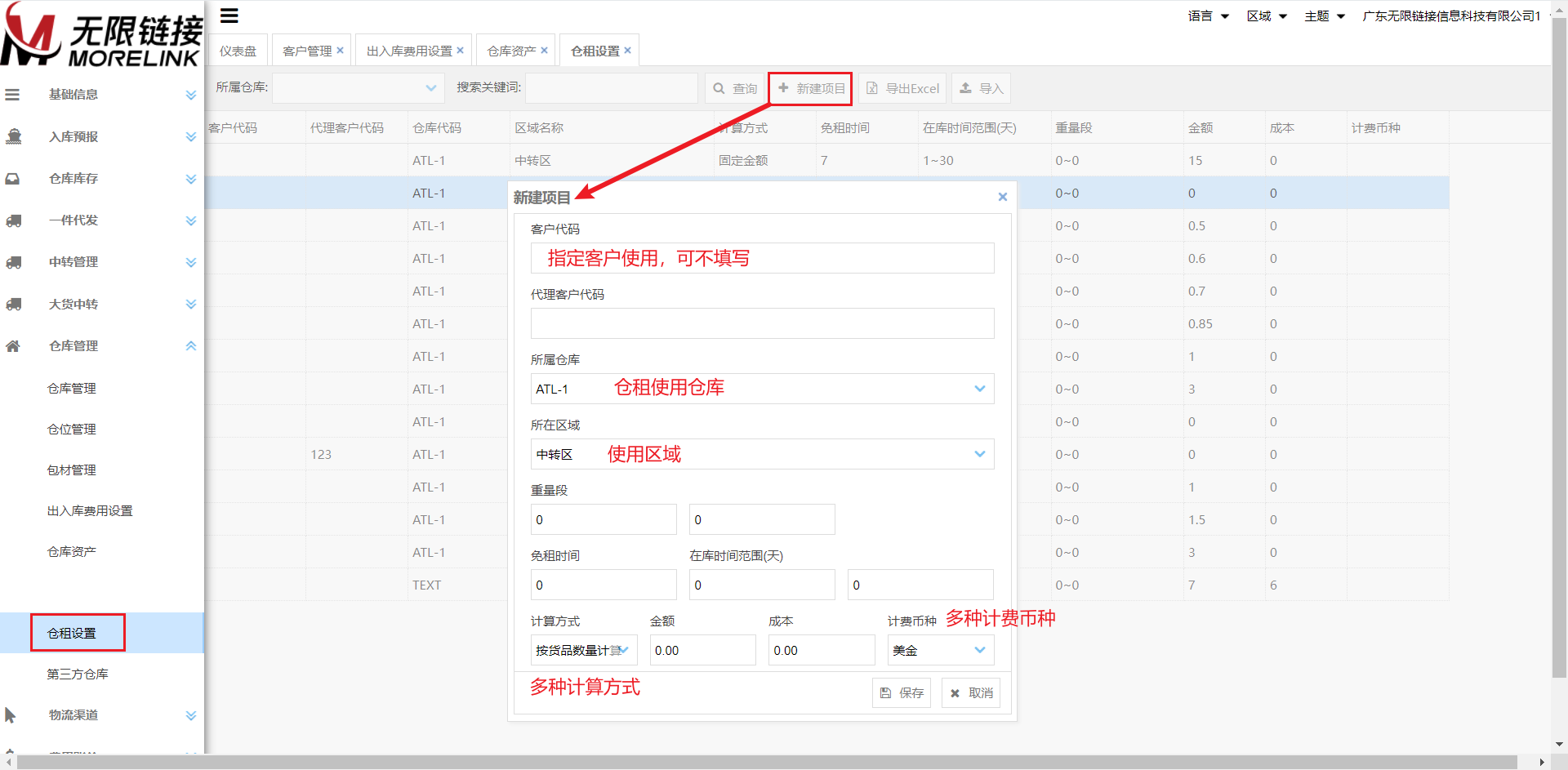Image resolution: width=1568 pixels, height=770 pixels.
Task: Focus the 客户代码 input in dialog
Action: coord(762,258)
